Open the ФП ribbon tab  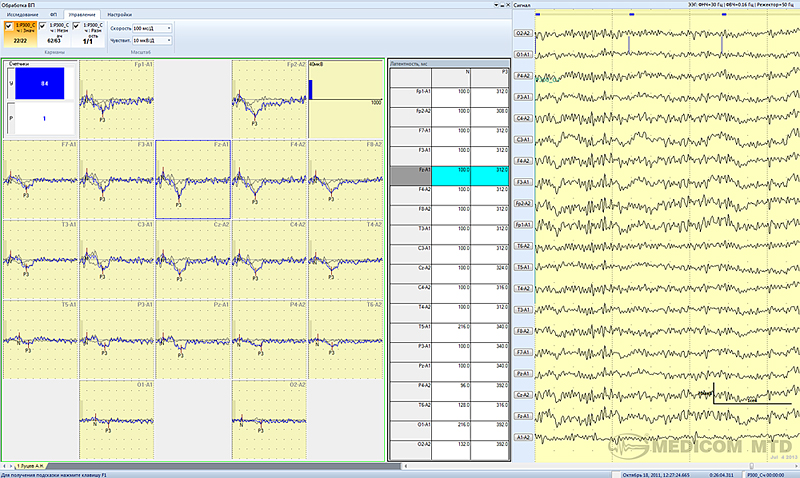[x=54, y=15]
